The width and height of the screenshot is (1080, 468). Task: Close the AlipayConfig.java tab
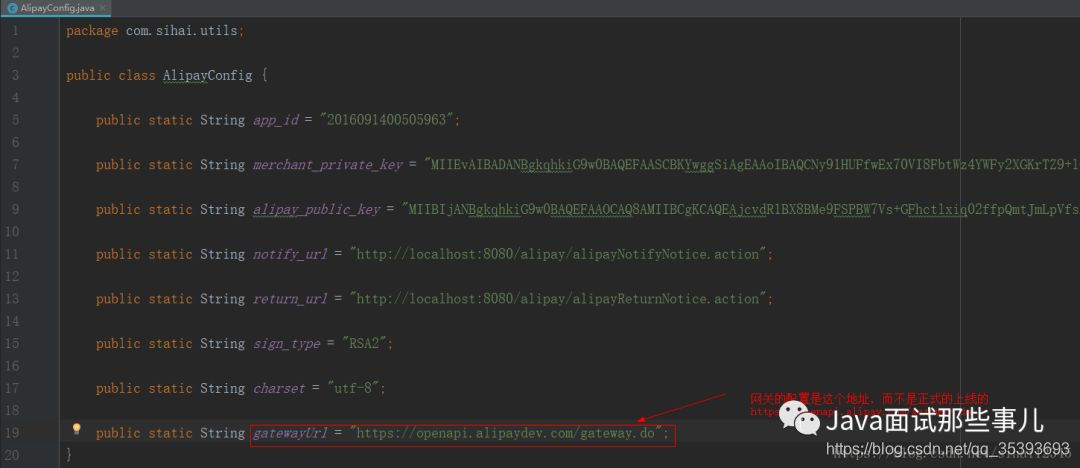[103, 9]
